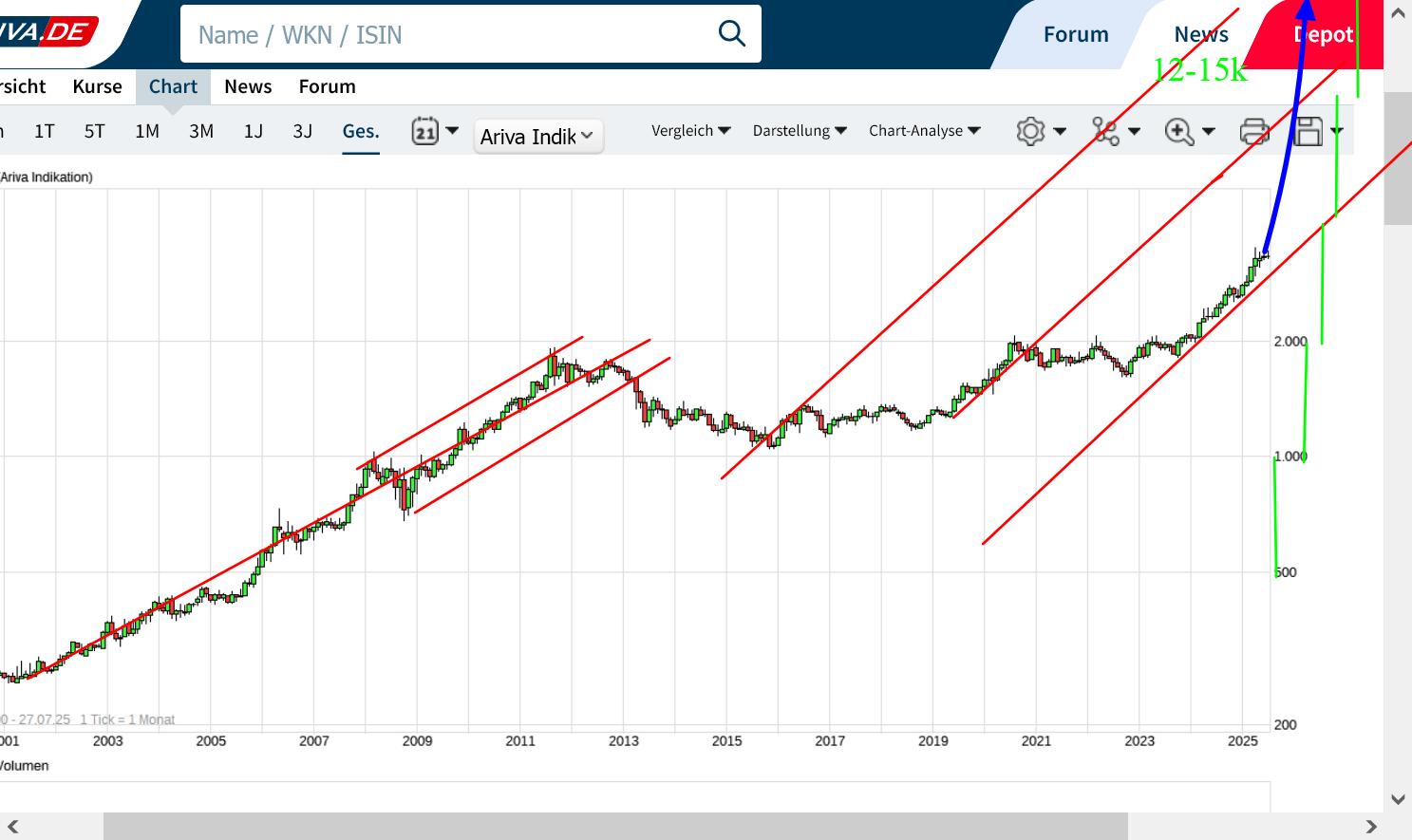1412x840 pixels.
Task: Go to the Übersicht sub-navigation item
Action: [22, 86]
